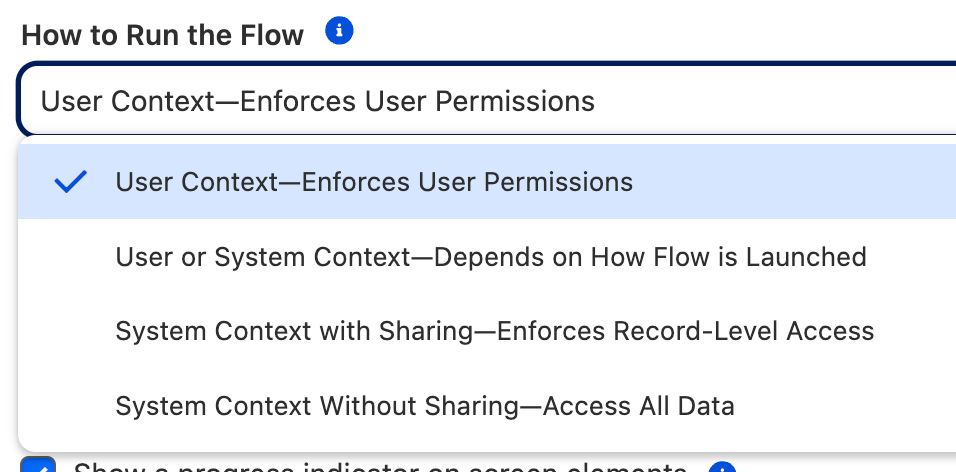This screenshot has height=472, width=956.
Task: Collapse the How to Run the Flow combobox
Action: (487, 99)
